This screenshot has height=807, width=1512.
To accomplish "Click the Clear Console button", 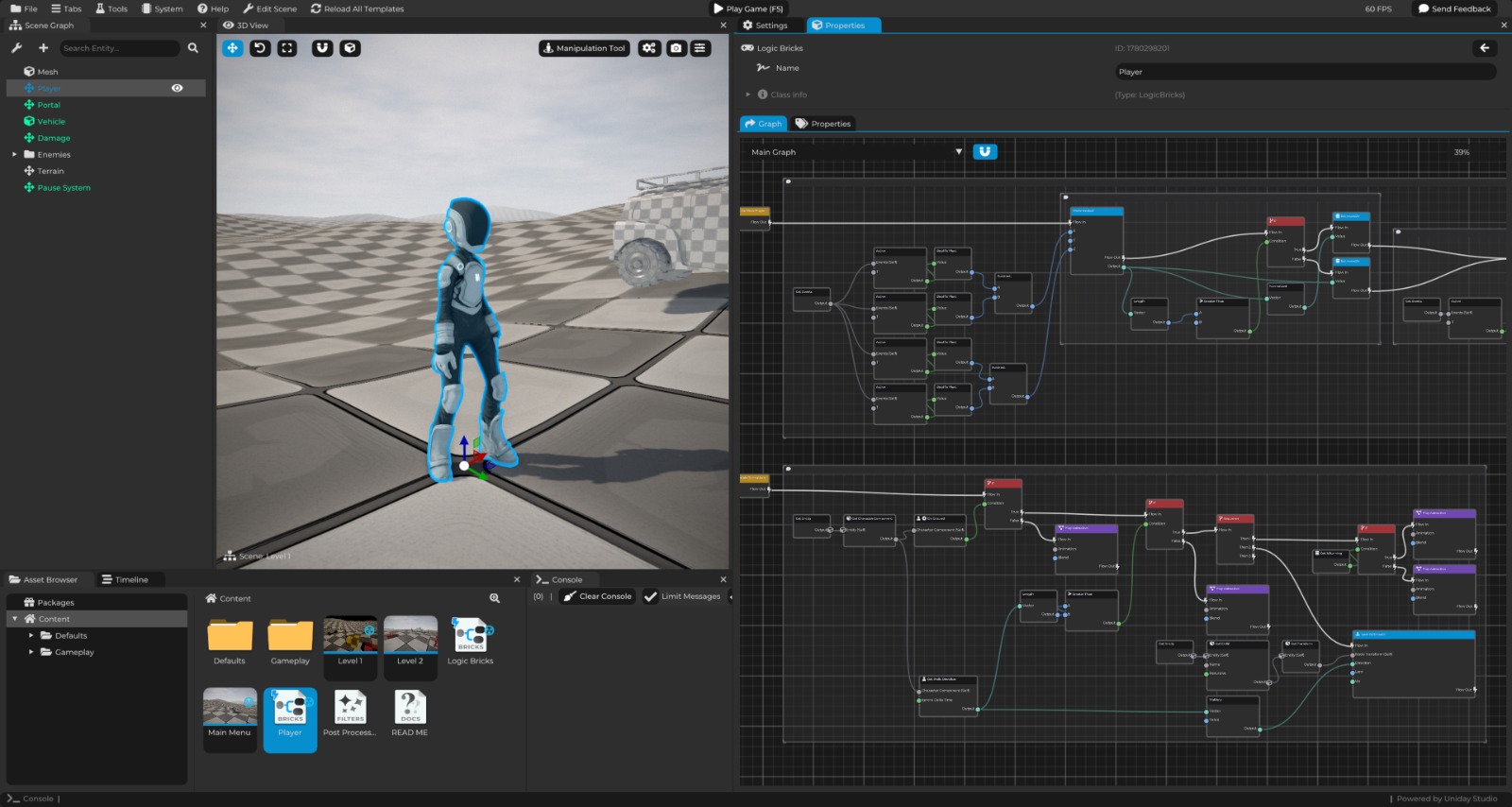I will click(597, 596).
